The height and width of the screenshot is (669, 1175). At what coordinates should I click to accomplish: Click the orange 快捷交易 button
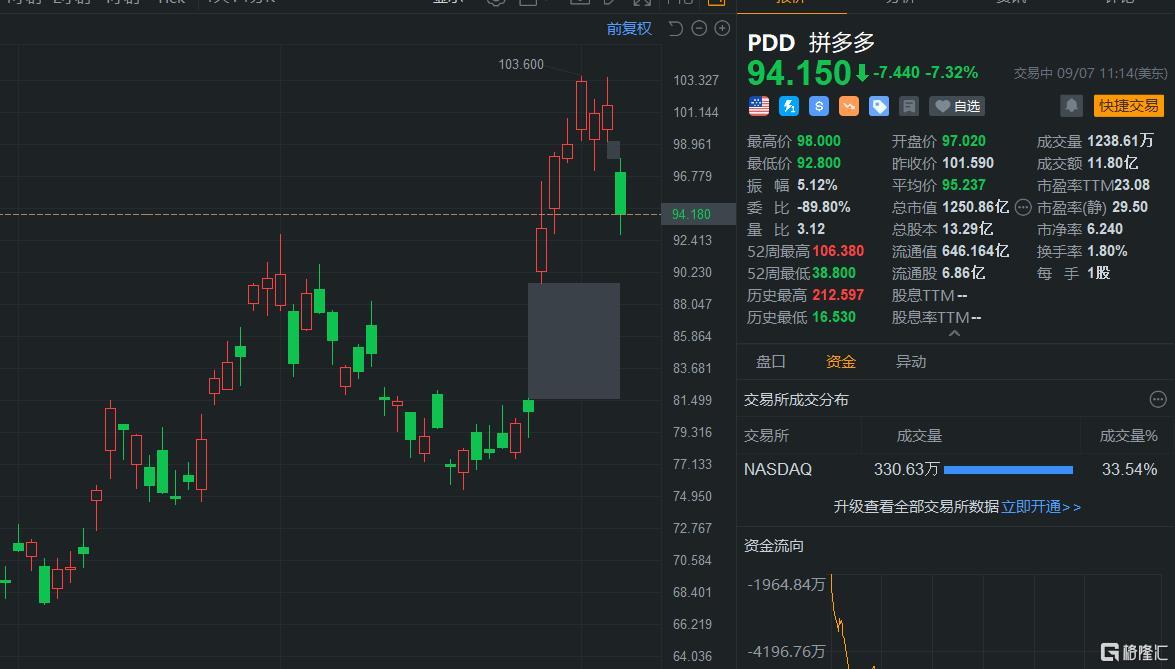click(1128, 106)
